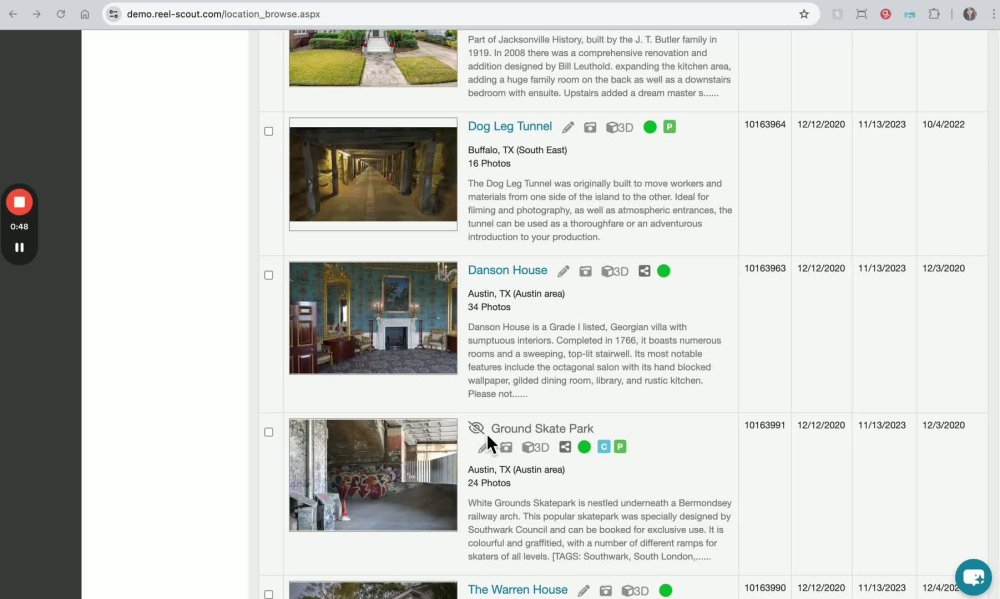Open the Danson House link

click(x=508, y=270)
